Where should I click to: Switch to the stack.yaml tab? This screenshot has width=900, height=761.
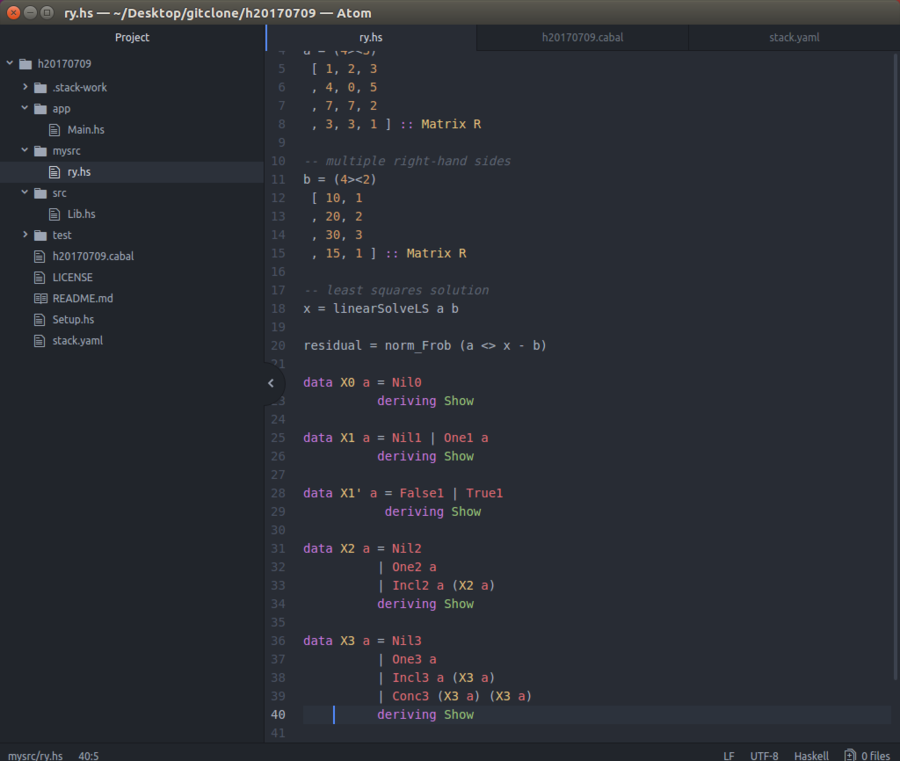[794, 37]
